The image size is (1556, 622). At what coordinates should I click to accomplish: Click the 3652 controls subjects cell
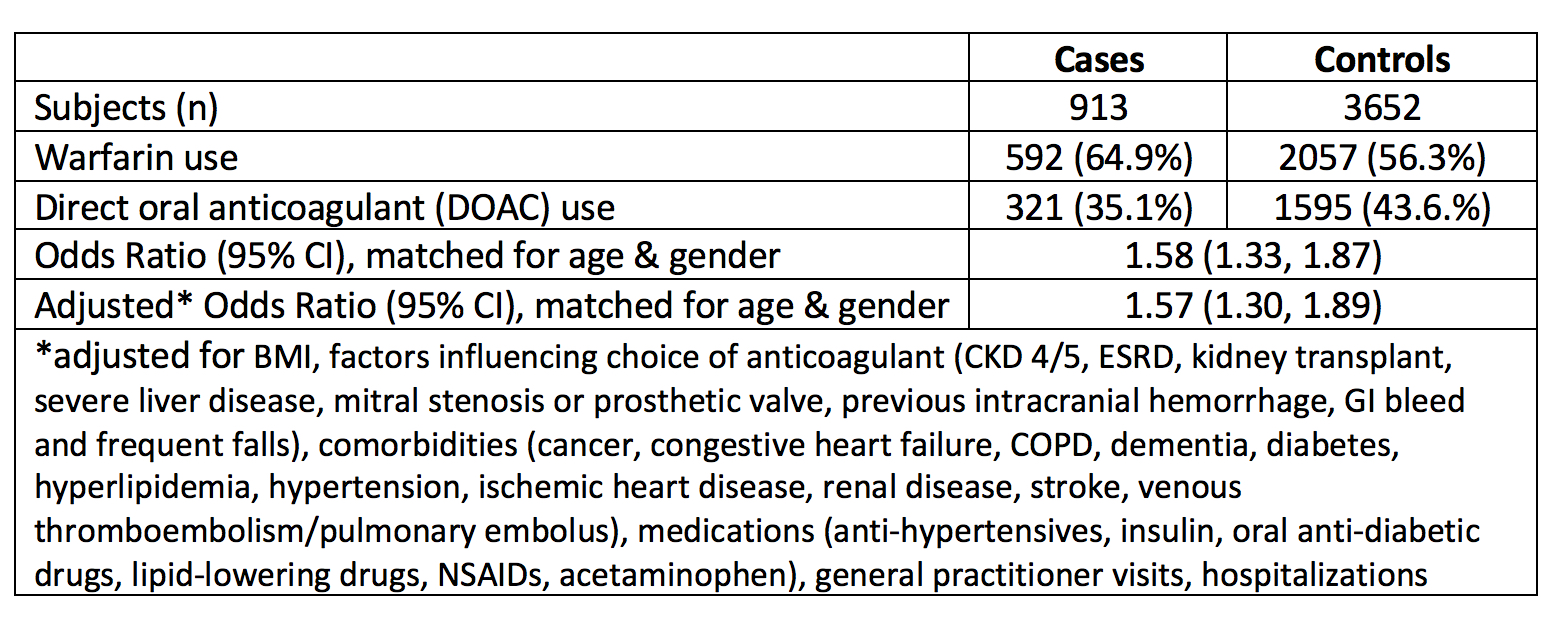click(1382, 108)
